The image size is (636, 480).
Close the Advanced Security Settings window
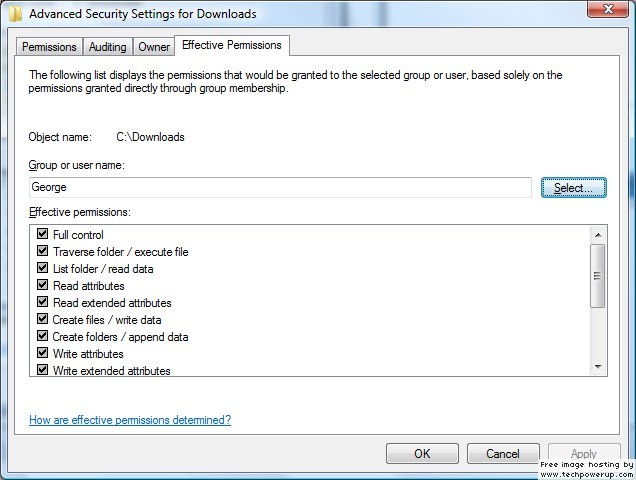coord(607,9)
